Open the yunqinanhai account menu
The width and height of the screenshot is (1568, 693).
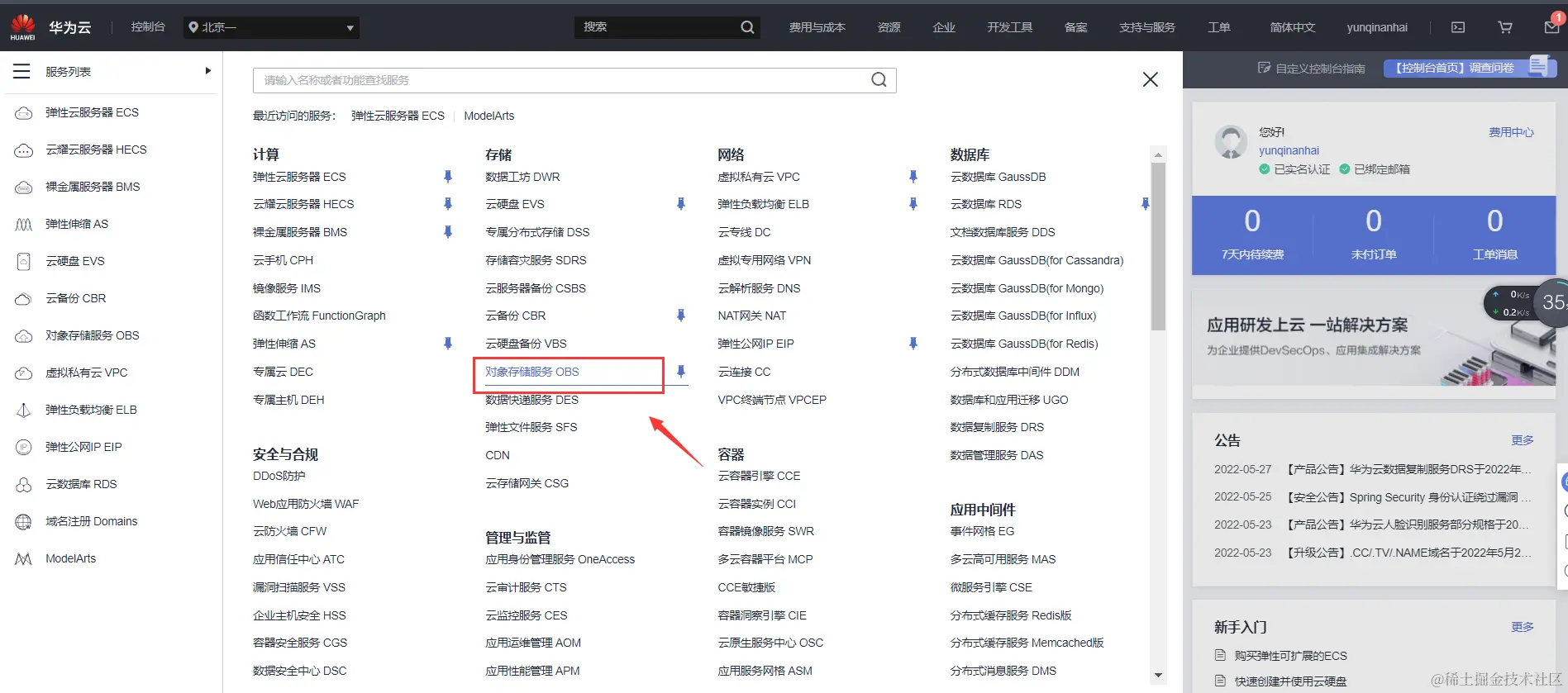pyautogui.click(x=1377, y=27)
